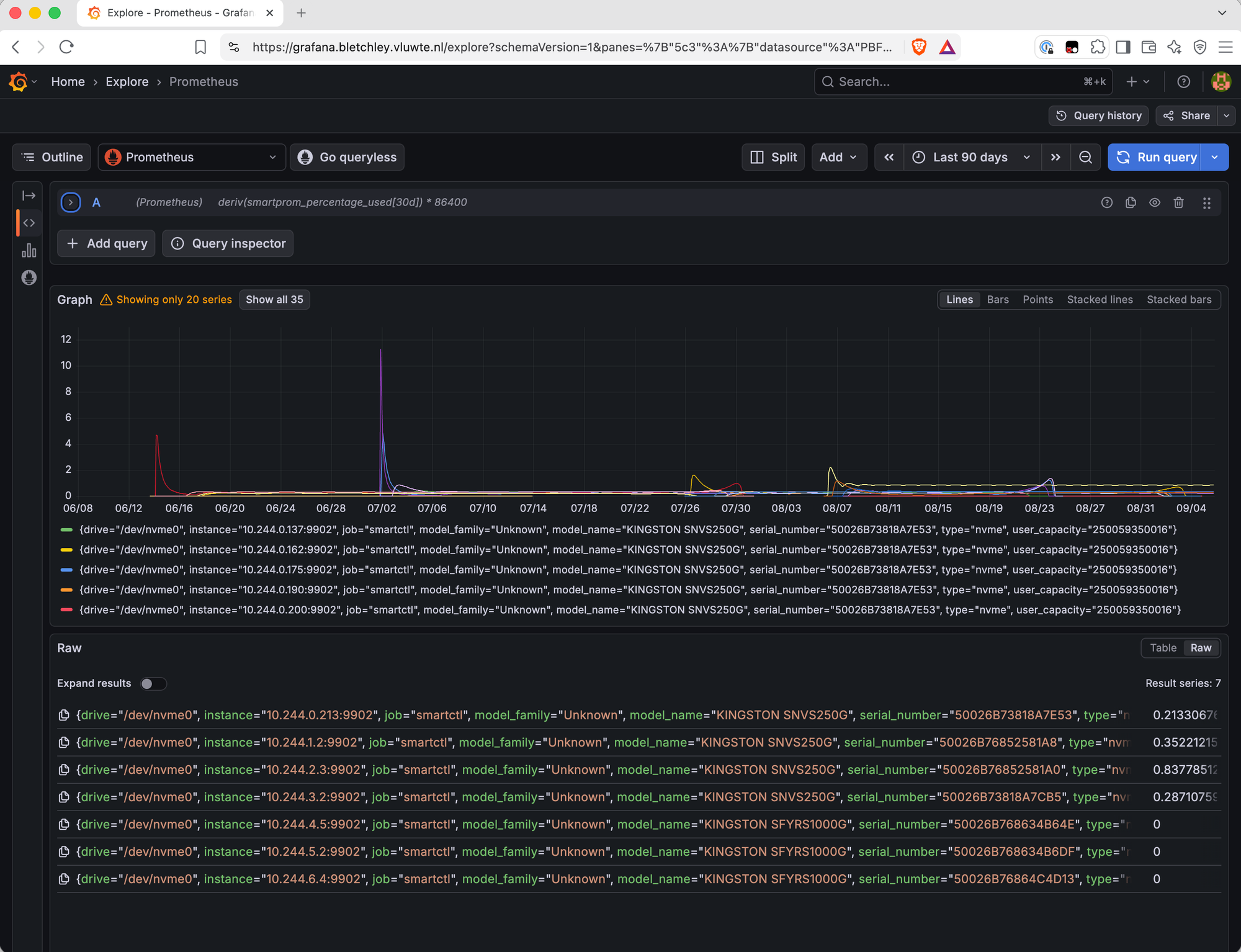This screenshot has height=952, width=1241.
Task: Switch graph style to Stacked lines
Action: tap(1100, 300)
